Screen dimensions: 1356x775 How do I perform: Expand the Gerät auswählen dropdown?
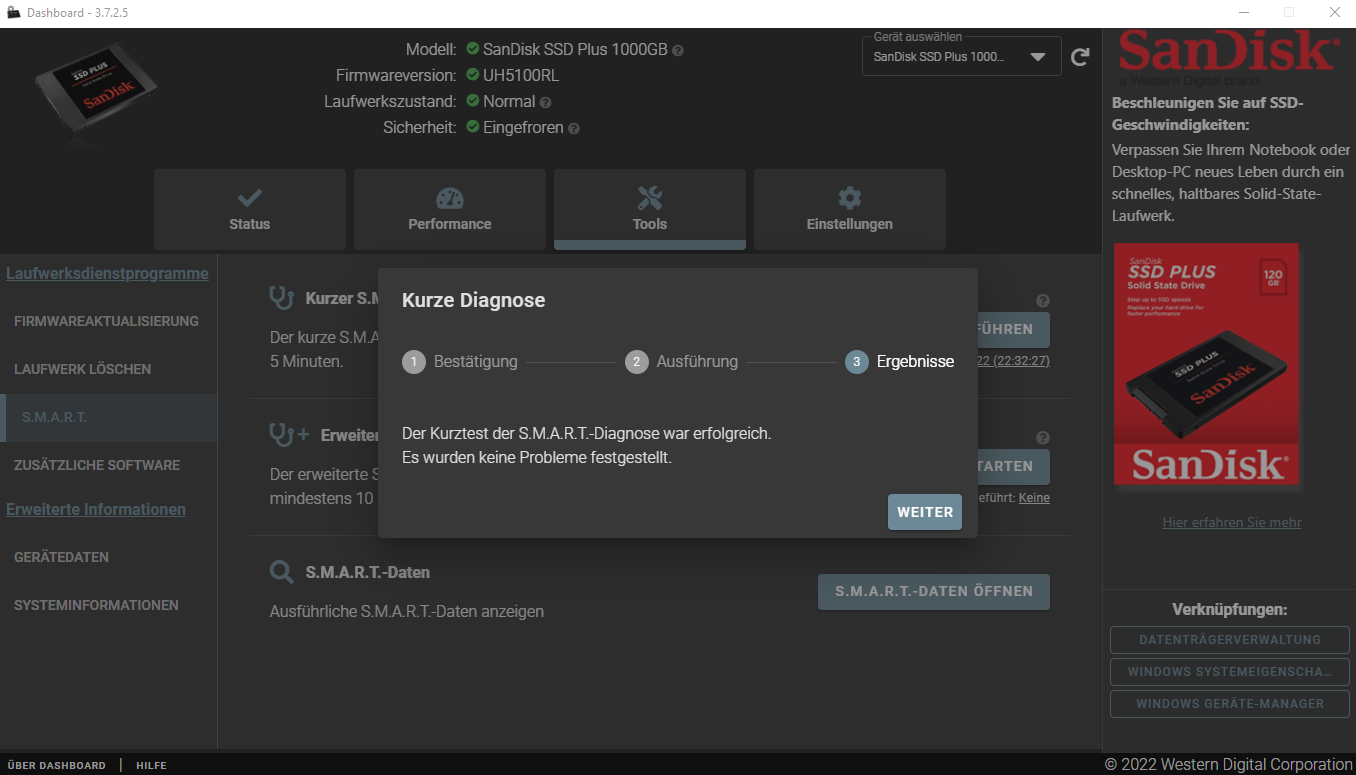[x=961, y=57]
